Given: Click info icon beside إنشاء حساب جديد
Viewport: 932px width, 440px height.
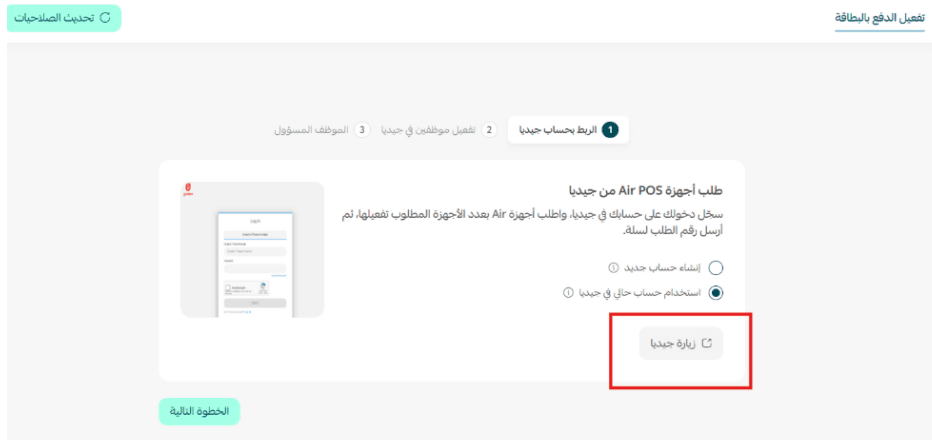Looking at the screenshot, I should [613, 268].
